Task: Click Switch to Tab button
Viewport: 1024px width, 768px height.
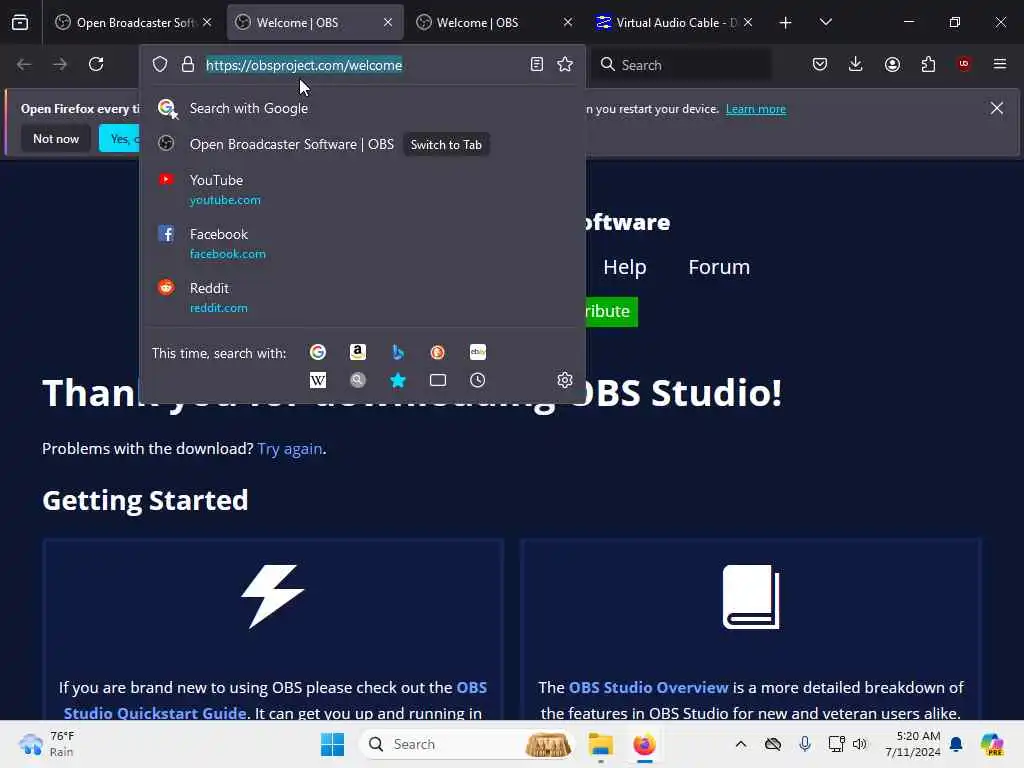Action: tap(446, 144)
